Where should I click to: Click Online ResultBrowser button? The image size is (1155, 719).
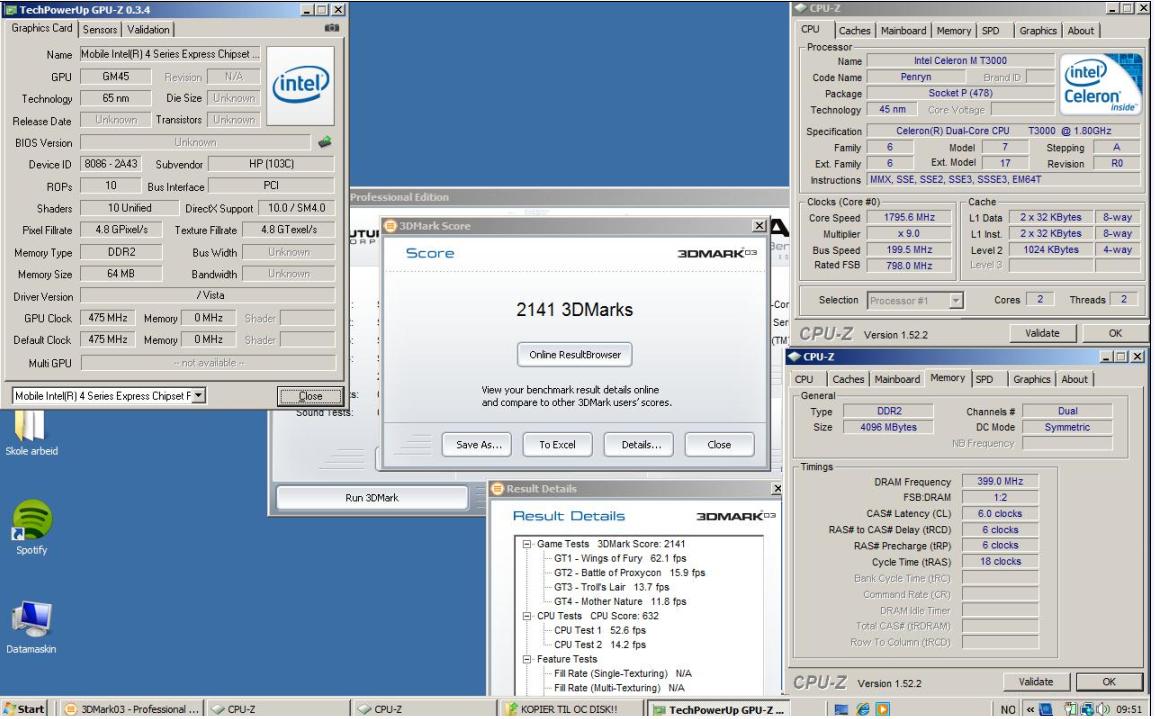(575, 354)
